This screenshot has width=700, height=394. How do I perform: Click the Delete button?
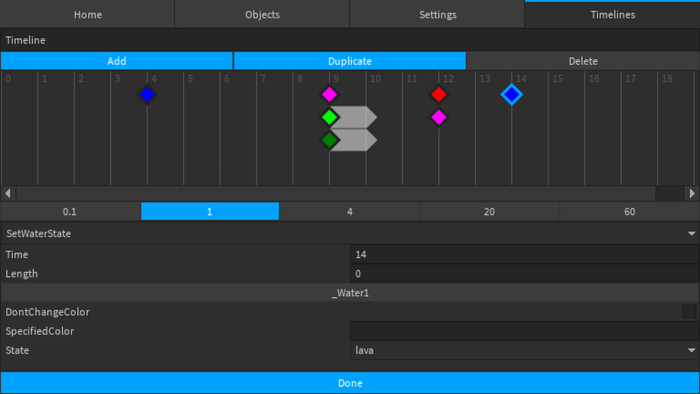[583, 61]
